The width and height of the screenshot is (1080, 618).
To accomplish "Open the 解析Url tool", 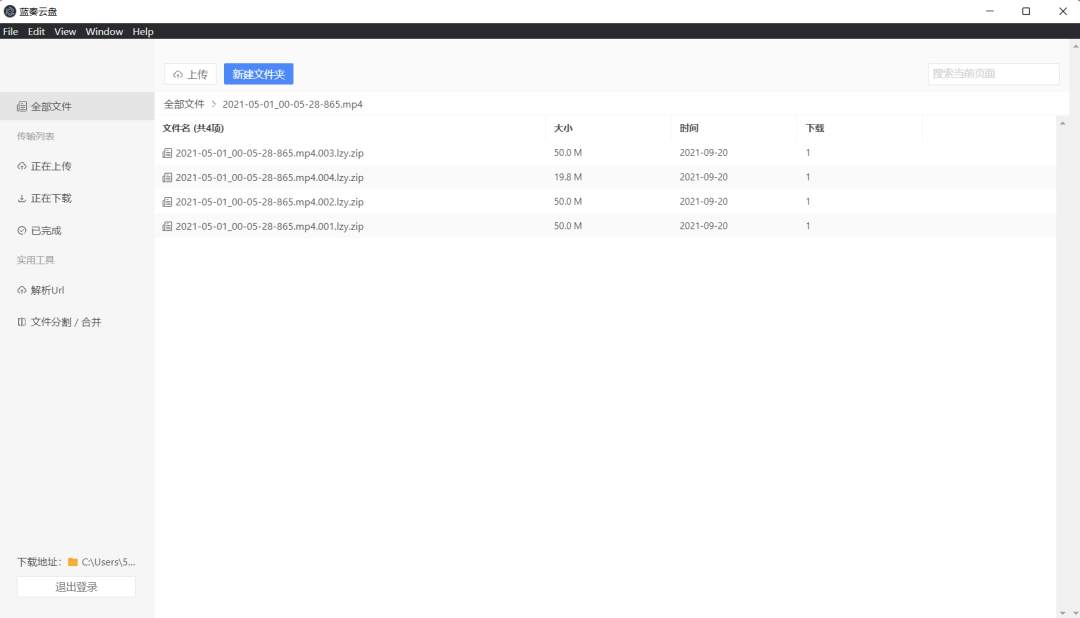I will pyautogui.click(x=47, y=290).
